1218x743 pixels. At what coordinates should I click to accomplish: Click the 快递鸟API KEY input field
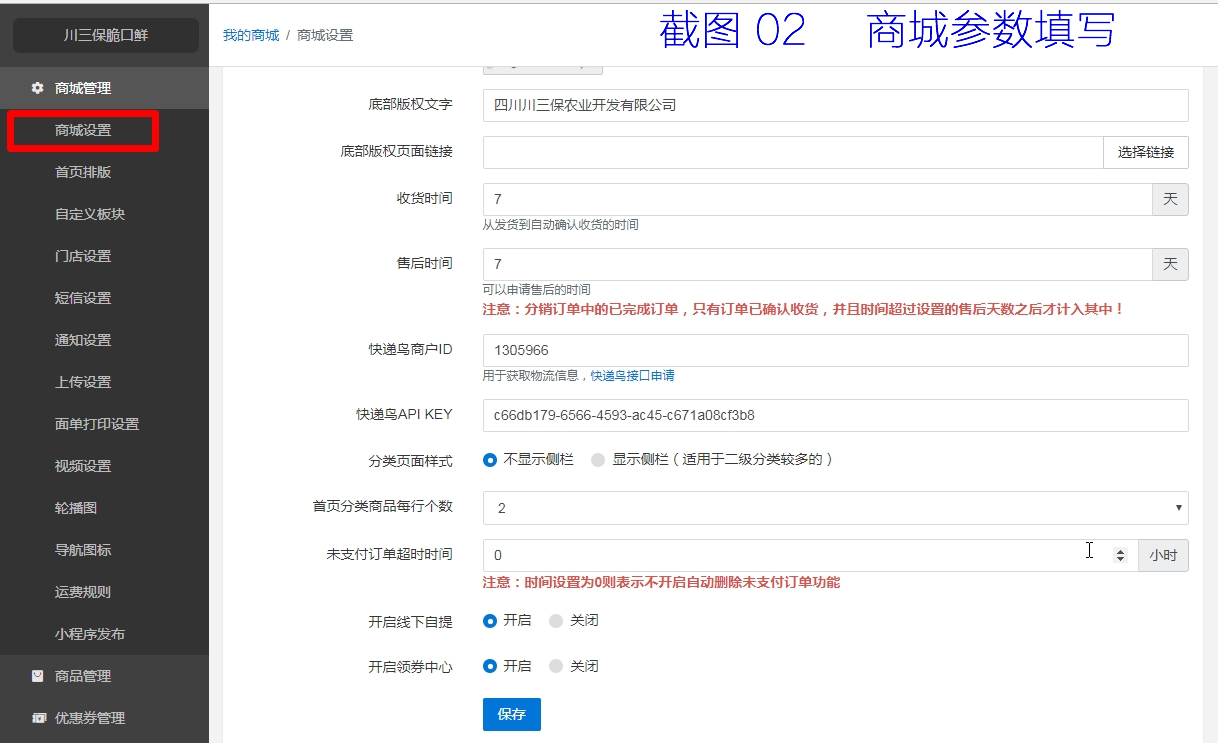[835, 415]
